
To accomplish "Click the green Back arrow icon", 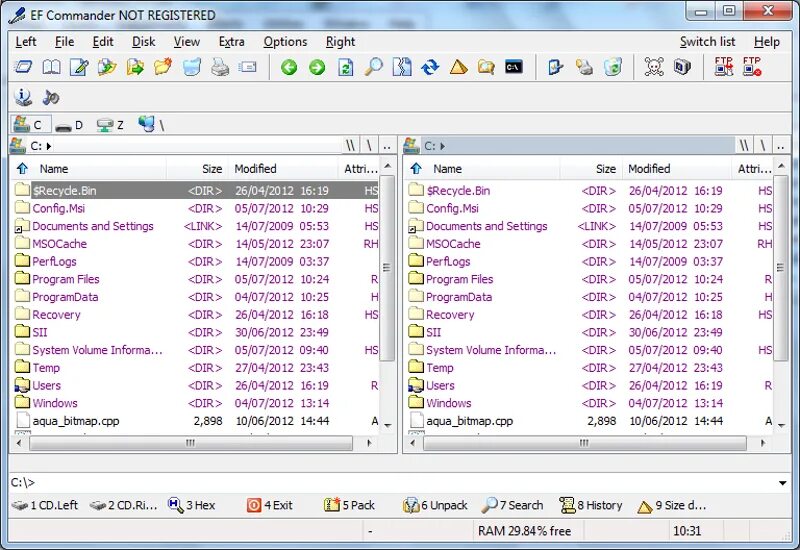I will click(289, 67).
